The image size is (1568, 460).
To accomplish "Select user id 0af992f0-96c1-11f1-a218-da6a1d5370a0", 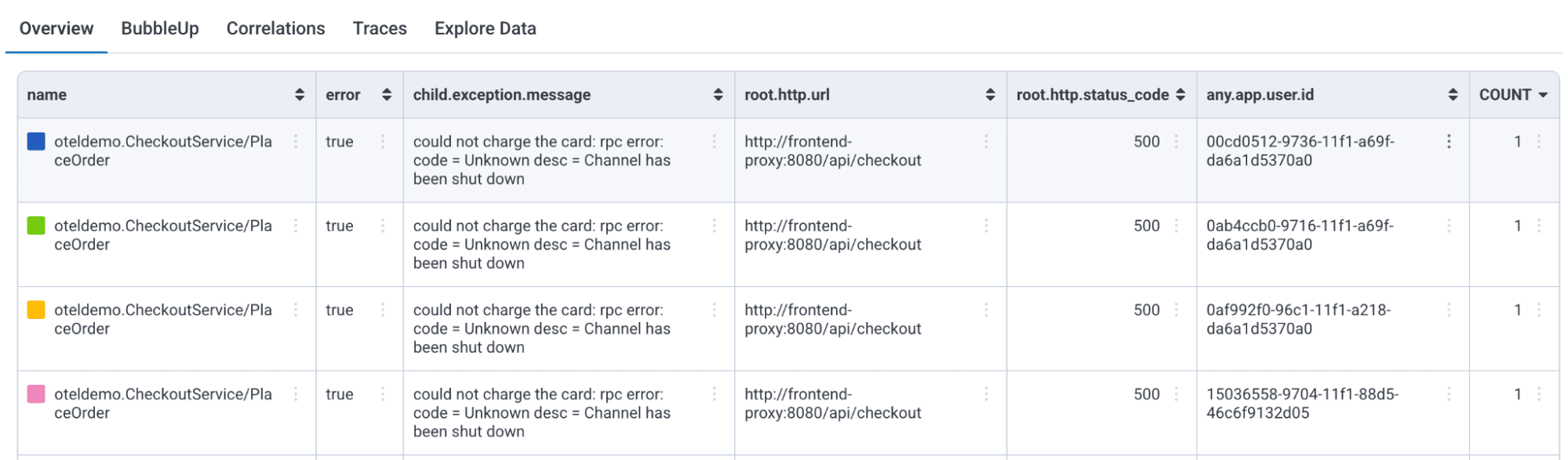I will [x=1299, y=319].
